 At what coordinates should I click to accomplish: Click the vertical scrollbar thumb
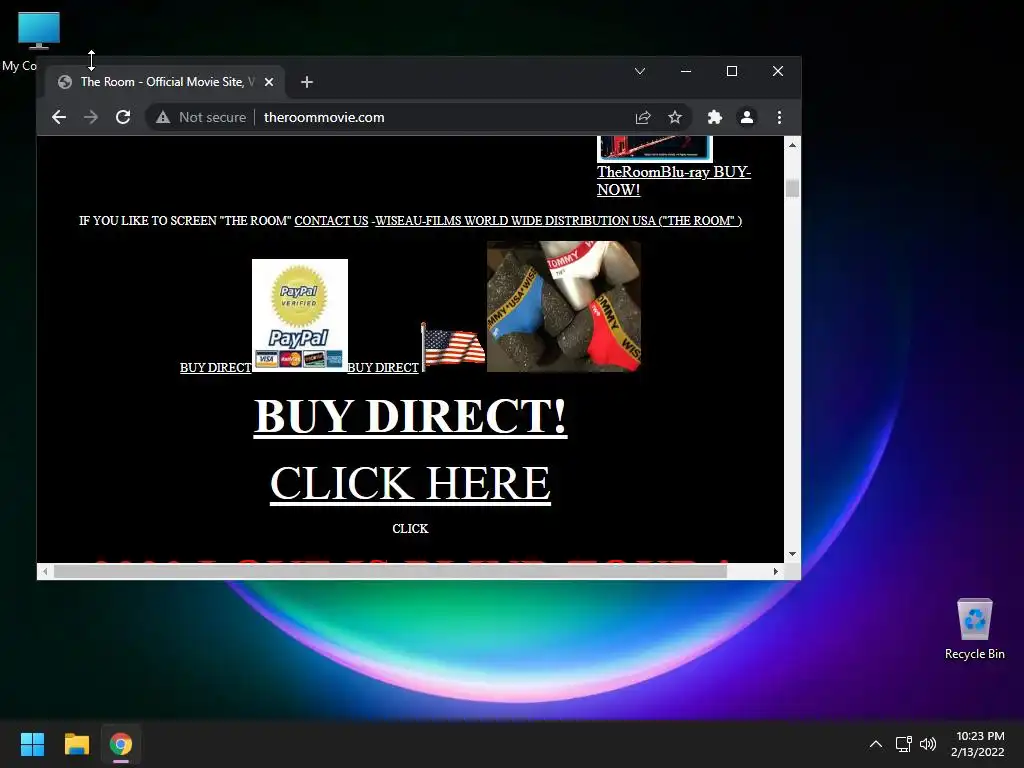(x=792, y=187)
